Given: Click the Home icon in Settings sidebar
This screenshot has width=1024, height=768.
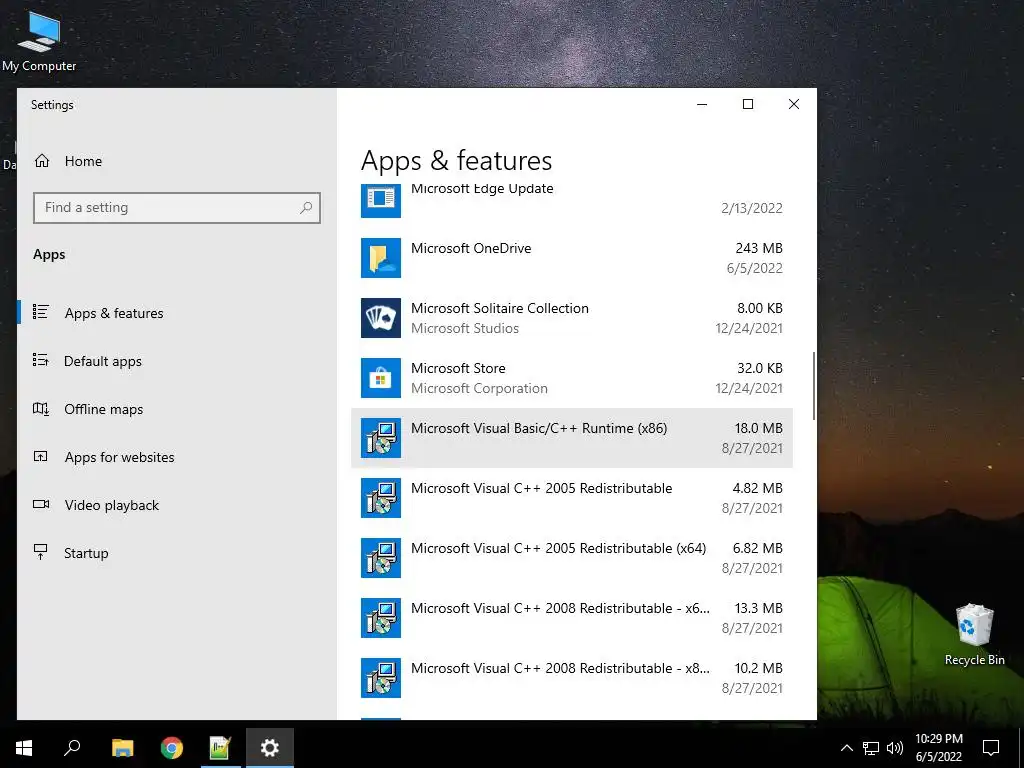Looking at the screenshot, I should [x=42, y=161].
